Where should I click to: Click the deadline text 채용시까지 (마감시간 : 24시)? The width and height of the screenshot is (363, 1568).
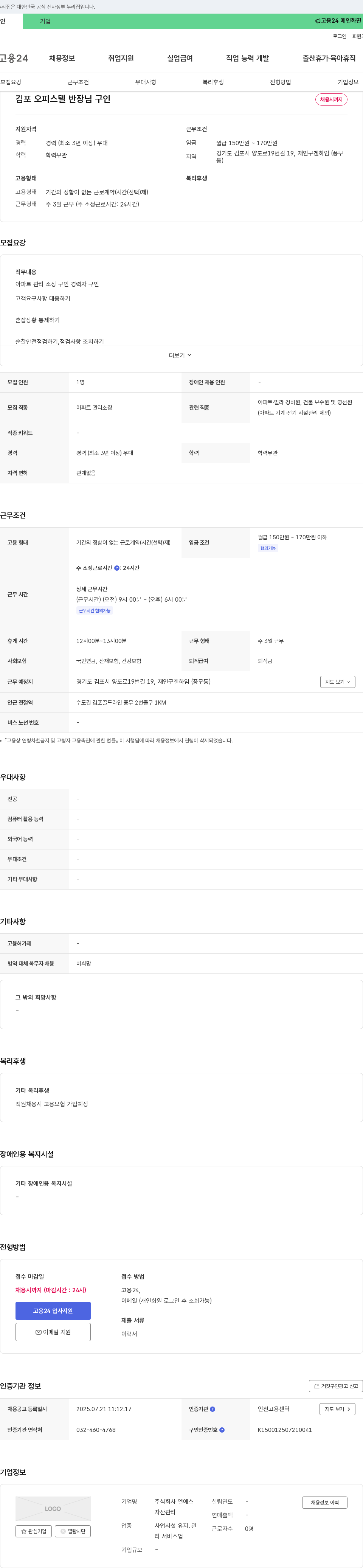point(51,1290)
